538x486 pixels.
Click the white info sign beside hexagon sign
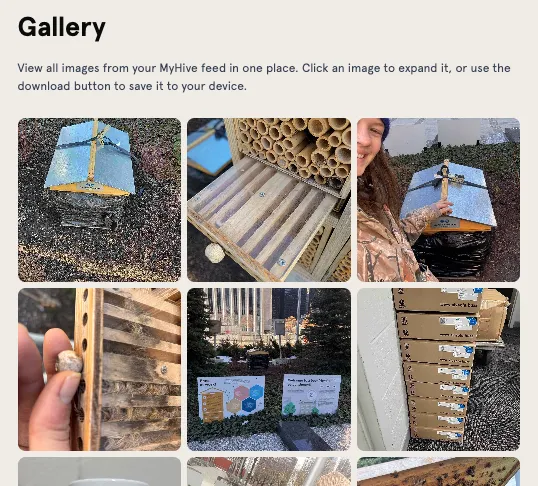311,394
